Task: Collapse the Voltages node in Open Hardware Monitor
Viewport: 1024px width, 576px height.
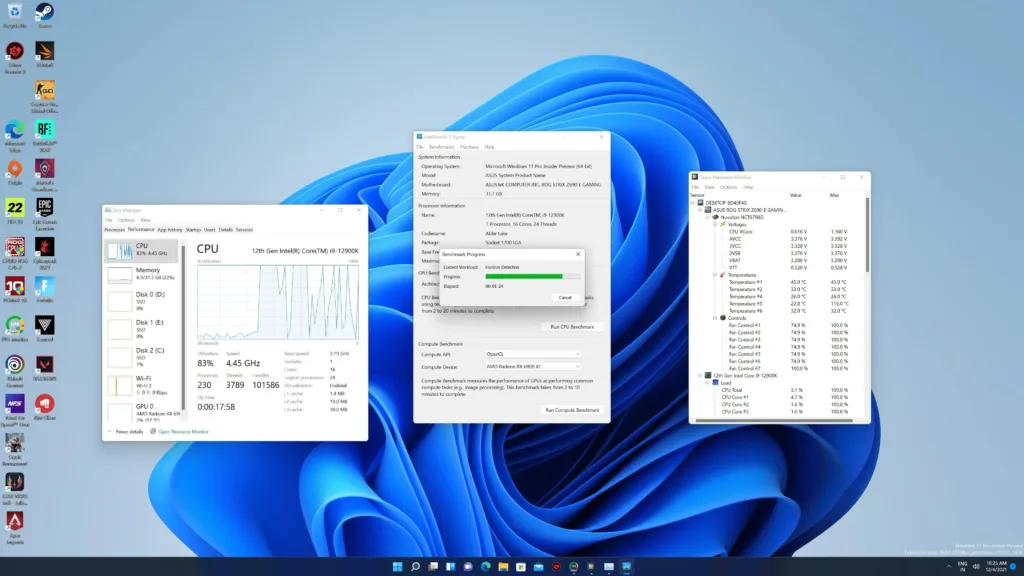Action: (715, 225)
